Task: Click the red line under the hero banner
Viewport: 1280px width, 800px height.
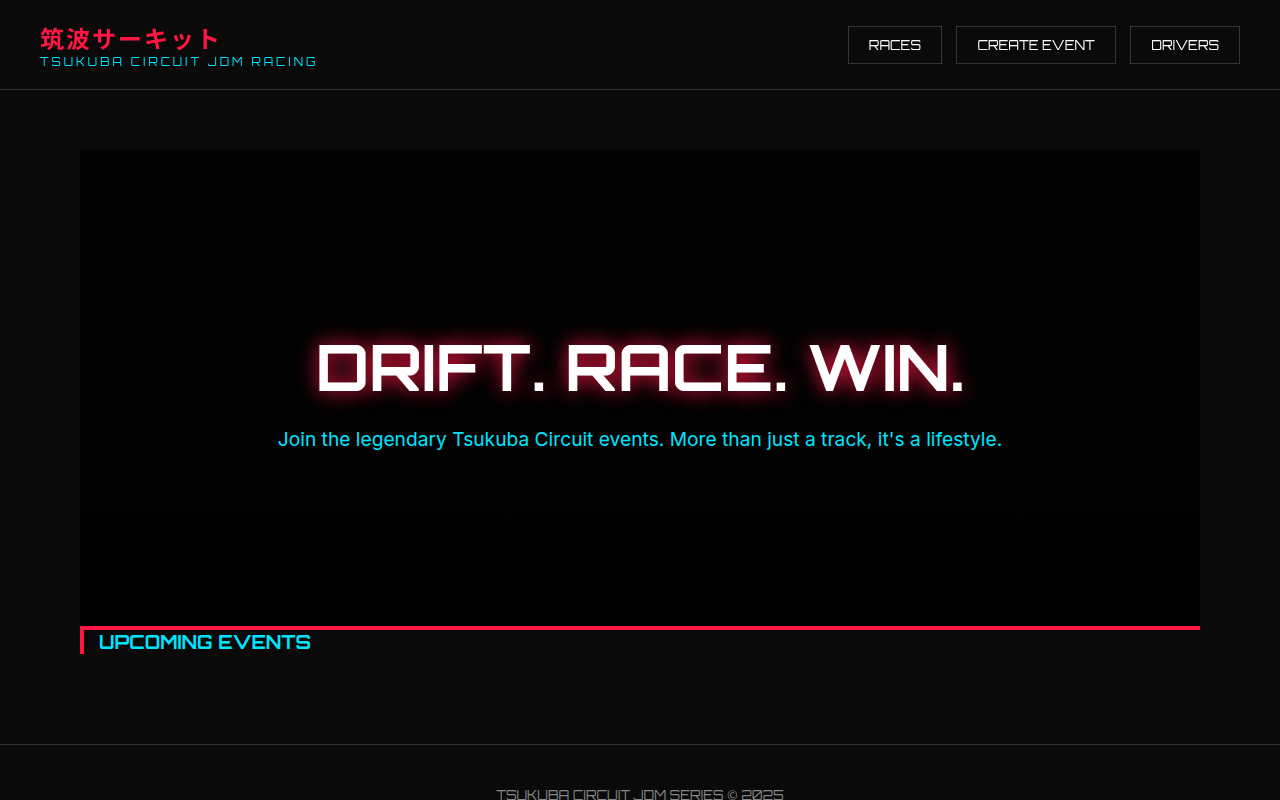Action: click(640, 628)
